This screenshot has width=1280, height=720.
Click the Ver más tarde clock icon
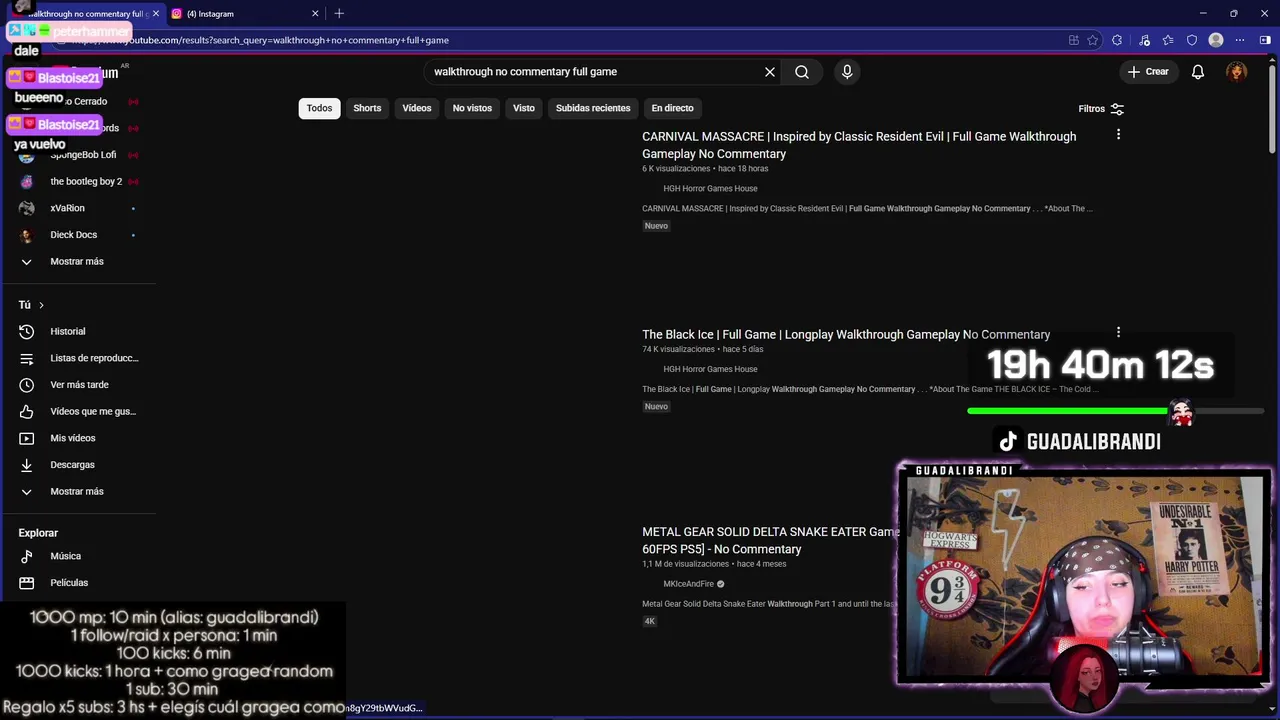(x=27, y=385)
